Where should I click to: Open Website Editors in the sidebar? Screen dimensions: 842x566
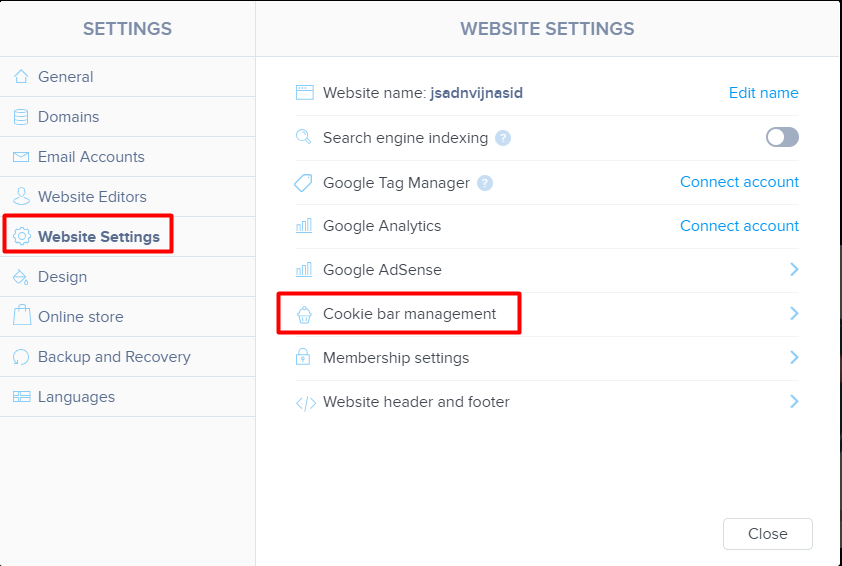click(127, 197)
